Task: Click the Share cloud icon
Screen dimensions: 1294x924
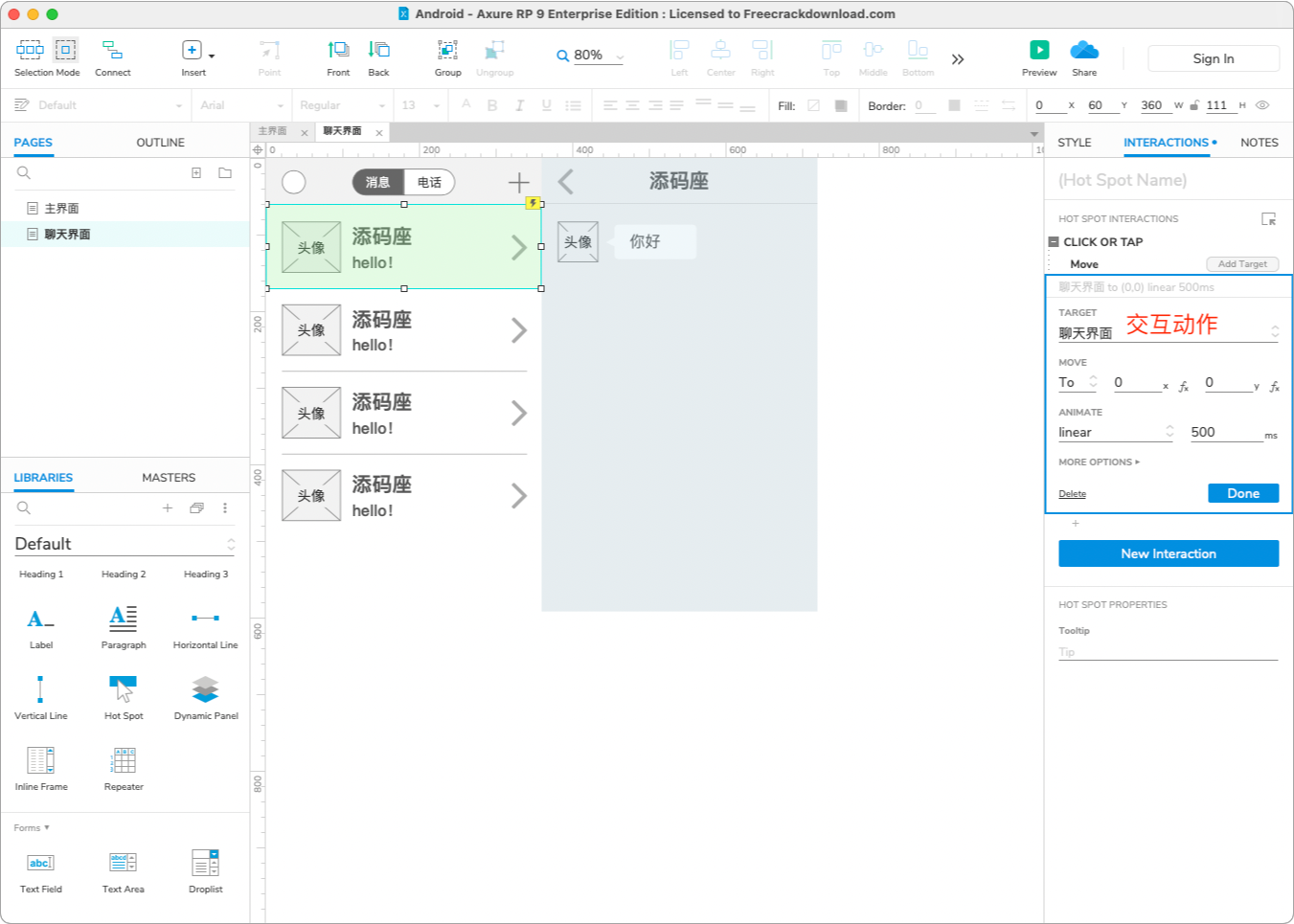Action: [x=1084, y=50]
